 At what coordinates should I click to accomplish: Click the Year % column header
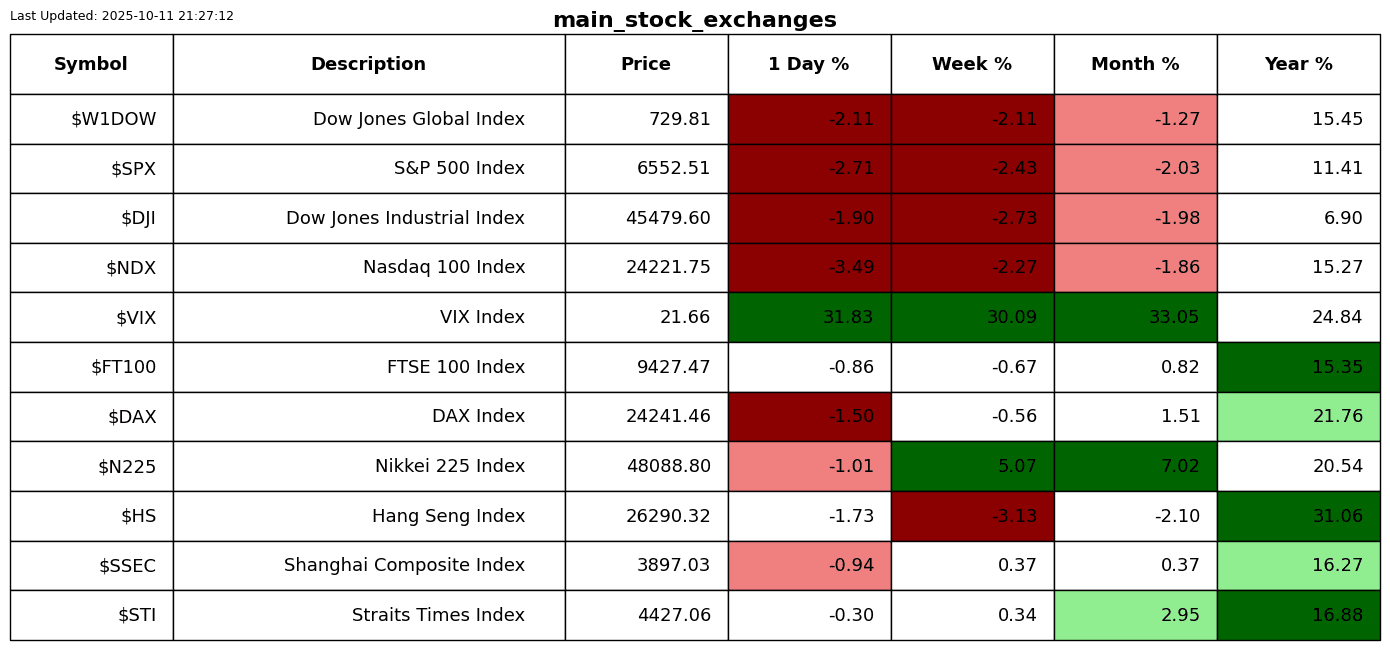[1298, 65]
